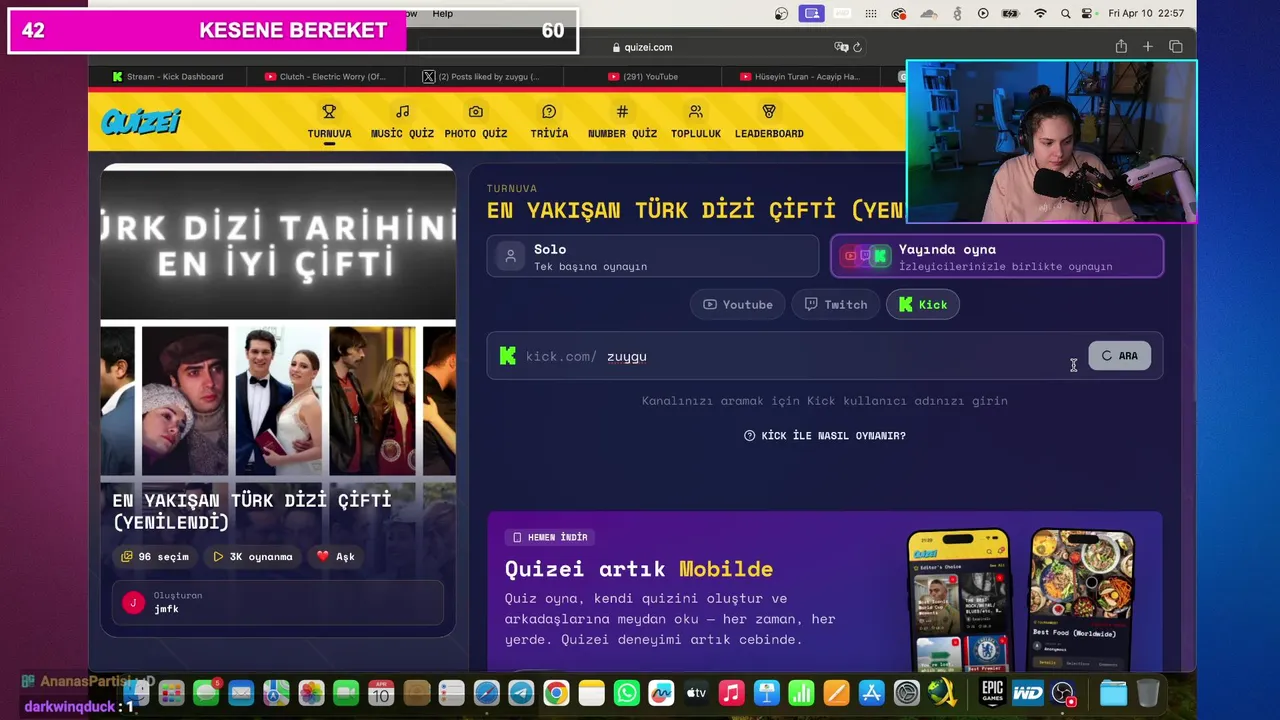Screen dimensions: 1280x720
Task: Open the Photo Quiz tab
Action: pyautogui.click(x=476, y=122)
